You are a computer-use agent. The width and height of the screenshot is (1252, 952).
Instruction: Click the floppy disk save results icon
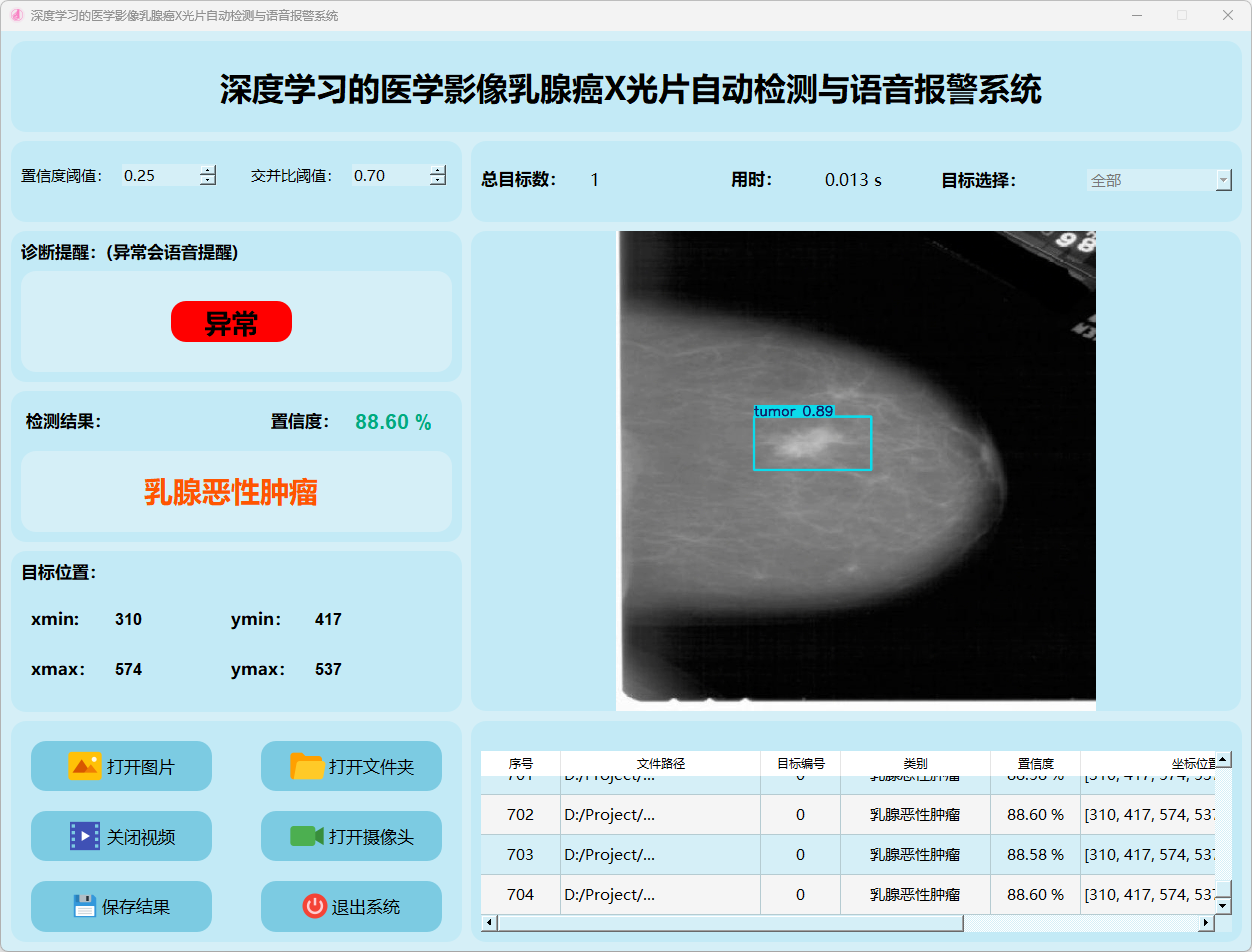tap(84, 906)
